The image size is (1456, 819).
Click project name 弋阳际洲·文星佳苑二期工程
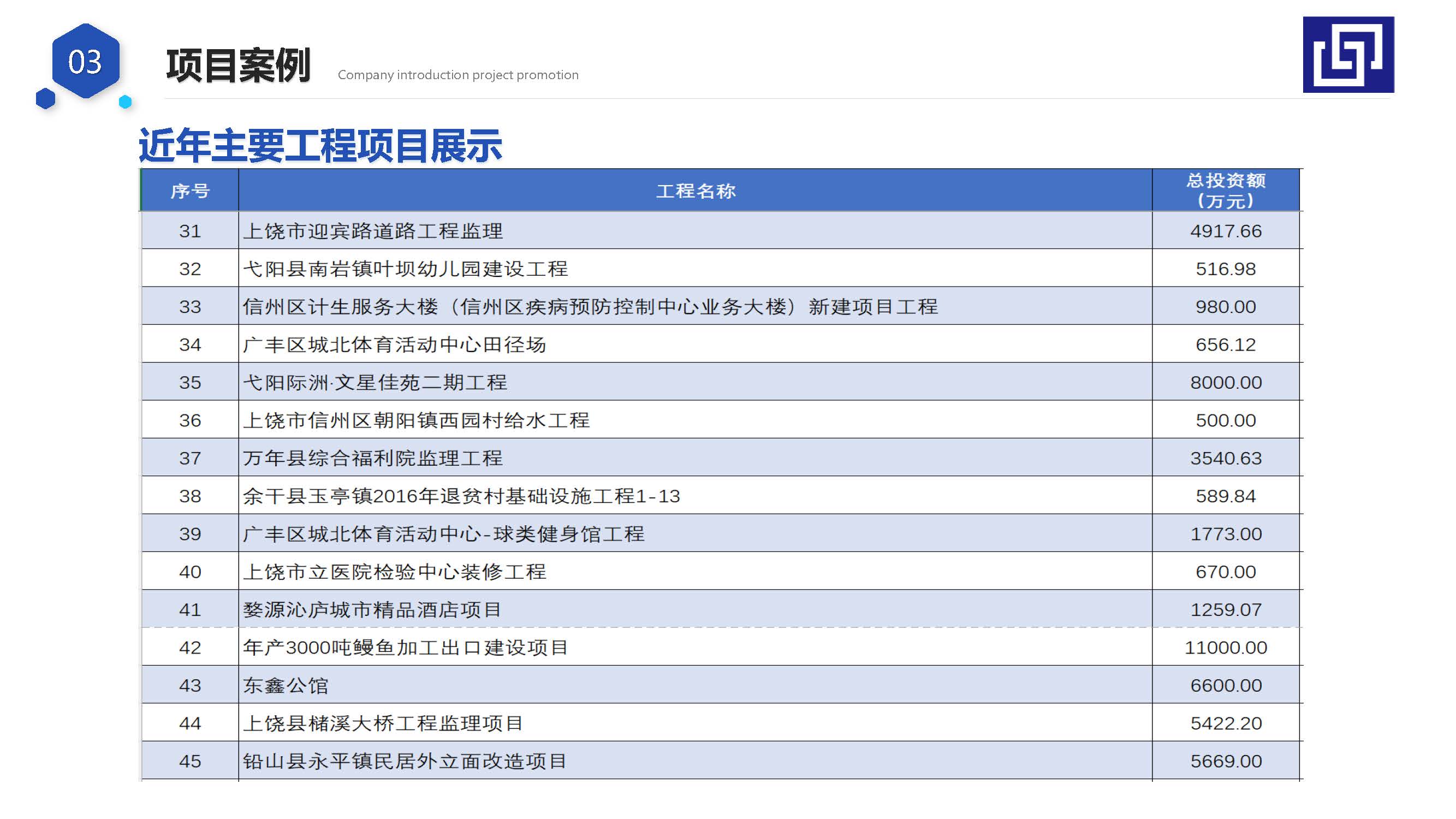pos(375,382)
